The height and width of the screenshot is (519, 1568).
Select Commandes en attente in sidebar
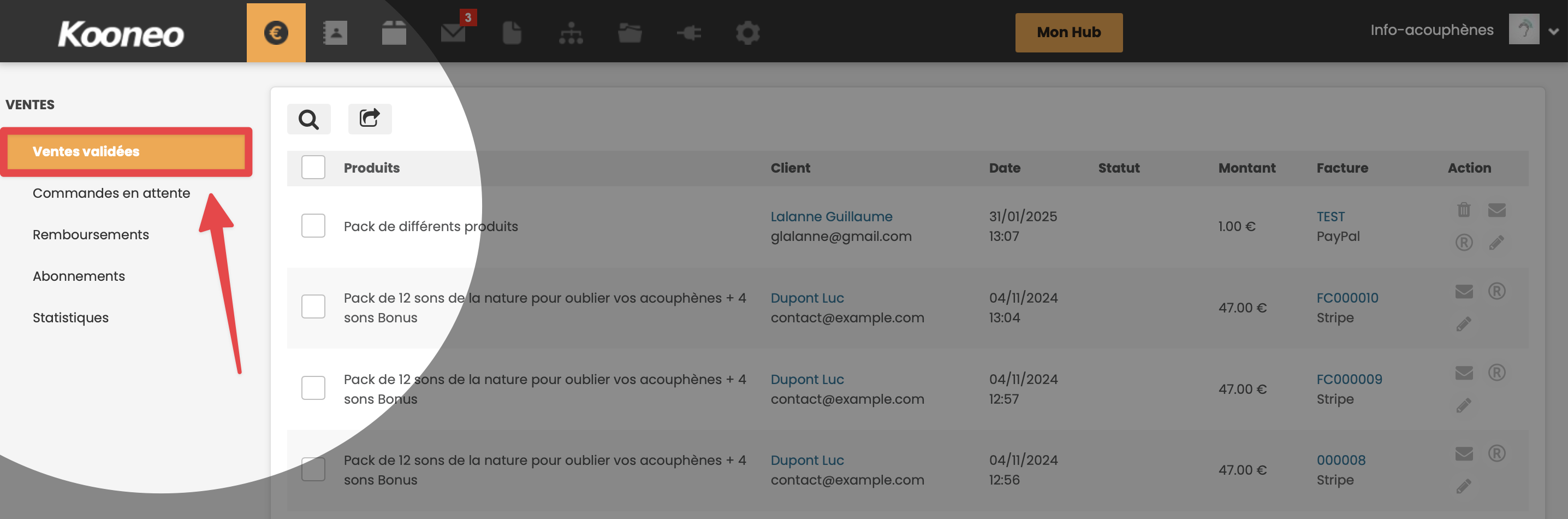click(x=111, y=193)
